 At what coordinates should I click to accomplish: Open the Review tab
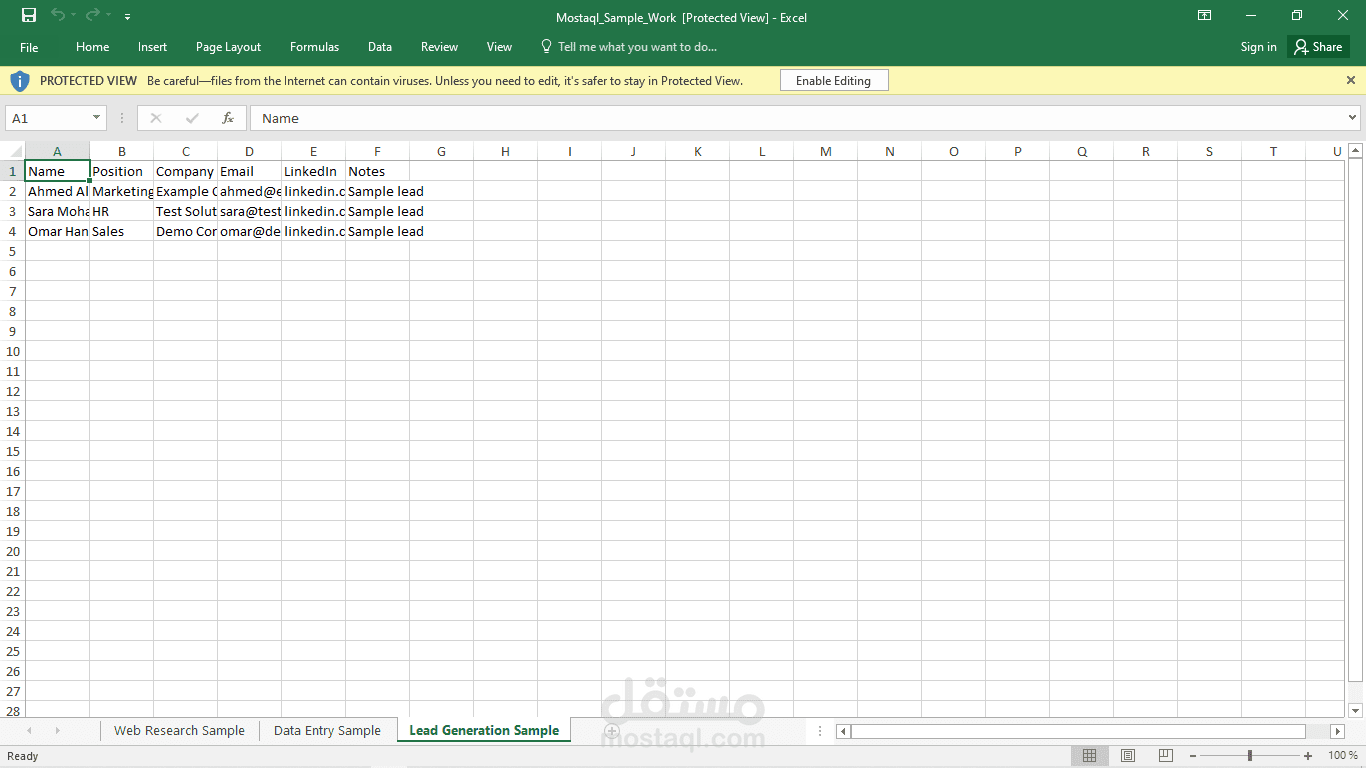click(439, 47)
